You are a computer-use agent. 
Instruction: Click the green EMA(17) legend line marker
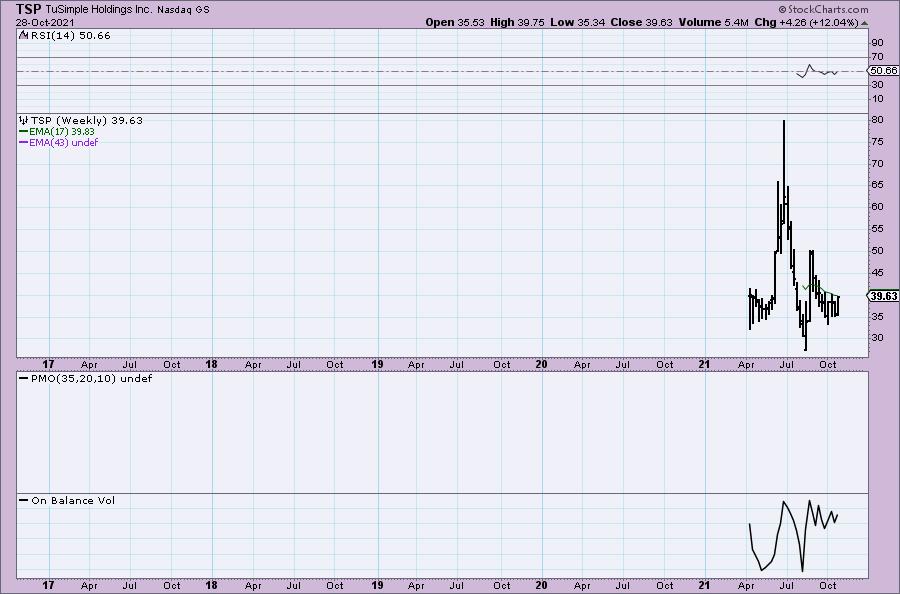(x=24, y=131)
